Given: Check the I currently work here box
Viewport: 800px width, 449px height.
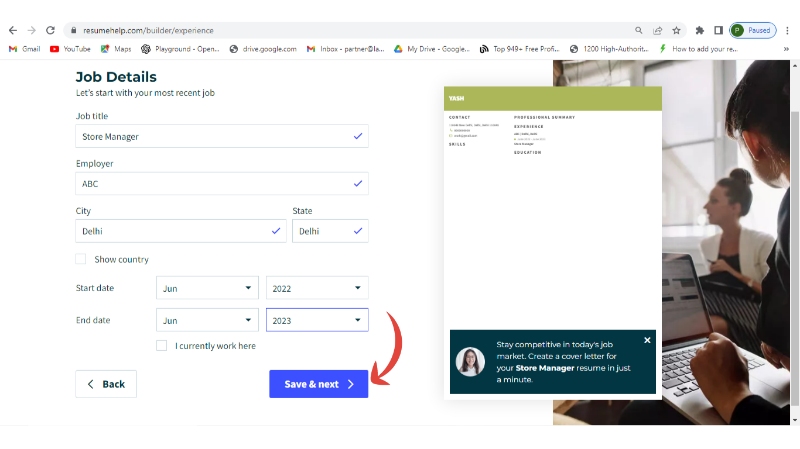Looking at the screenshot, I should [162, 346].
